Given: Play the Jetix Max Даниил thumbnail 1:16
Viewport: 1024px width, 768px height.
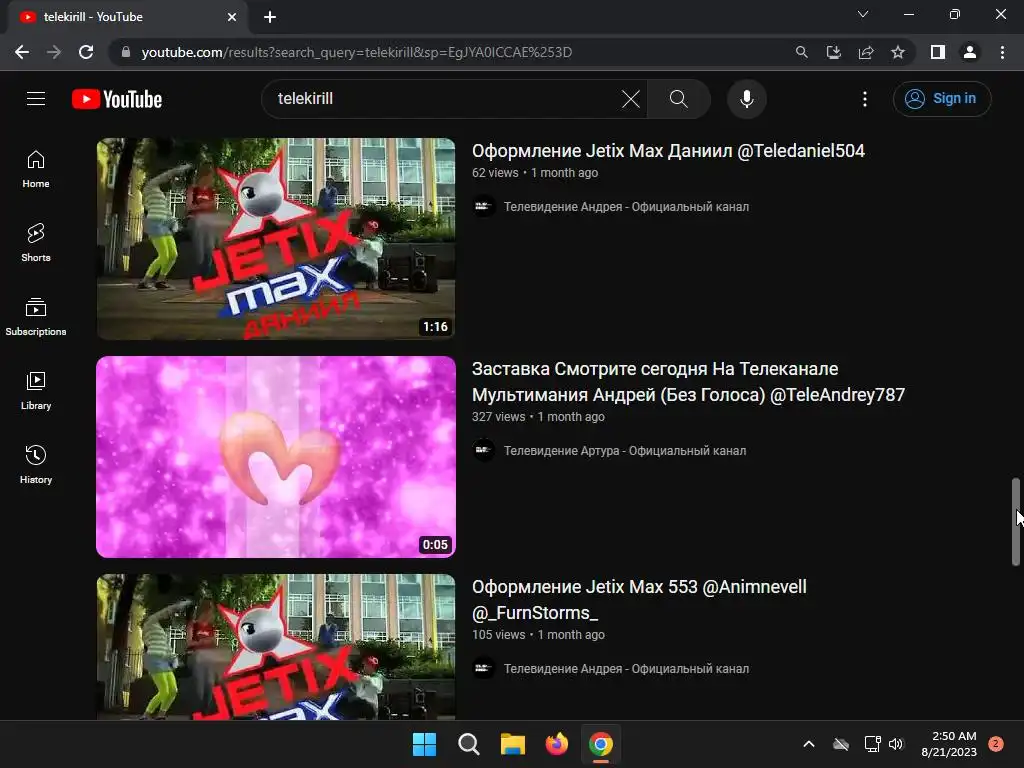Looking at the screenshot, I should click(x=276, y=238).
